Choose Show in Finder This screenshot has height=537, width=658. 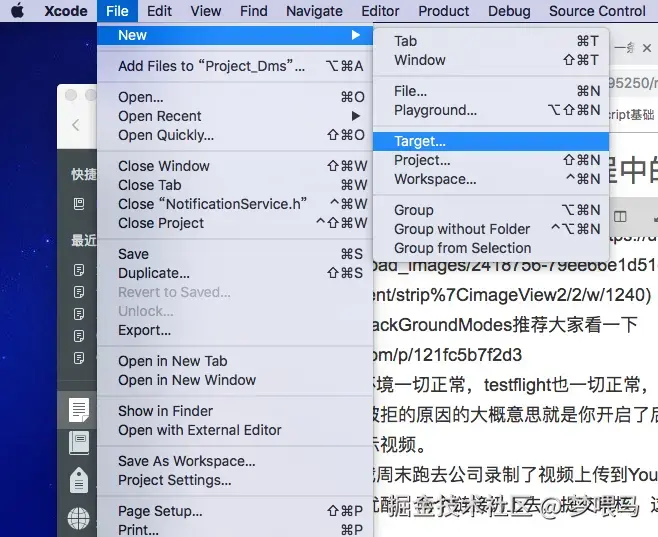pos(235,411)
